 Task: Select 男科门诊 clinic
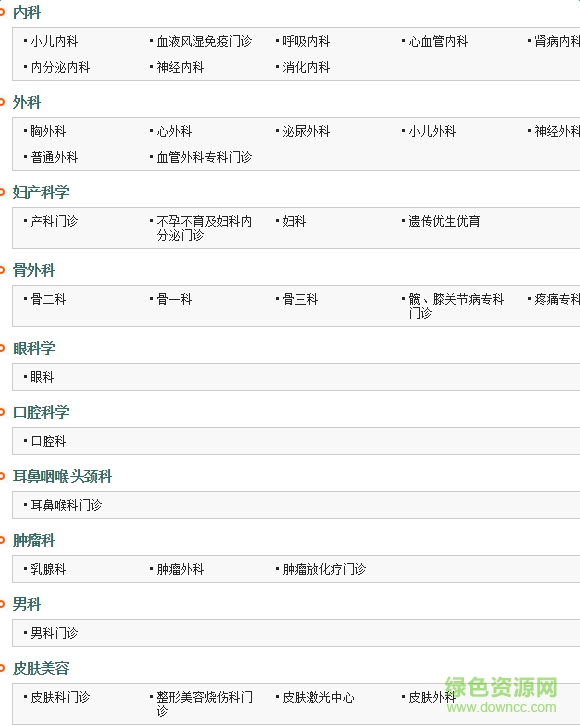click(54, 633)
